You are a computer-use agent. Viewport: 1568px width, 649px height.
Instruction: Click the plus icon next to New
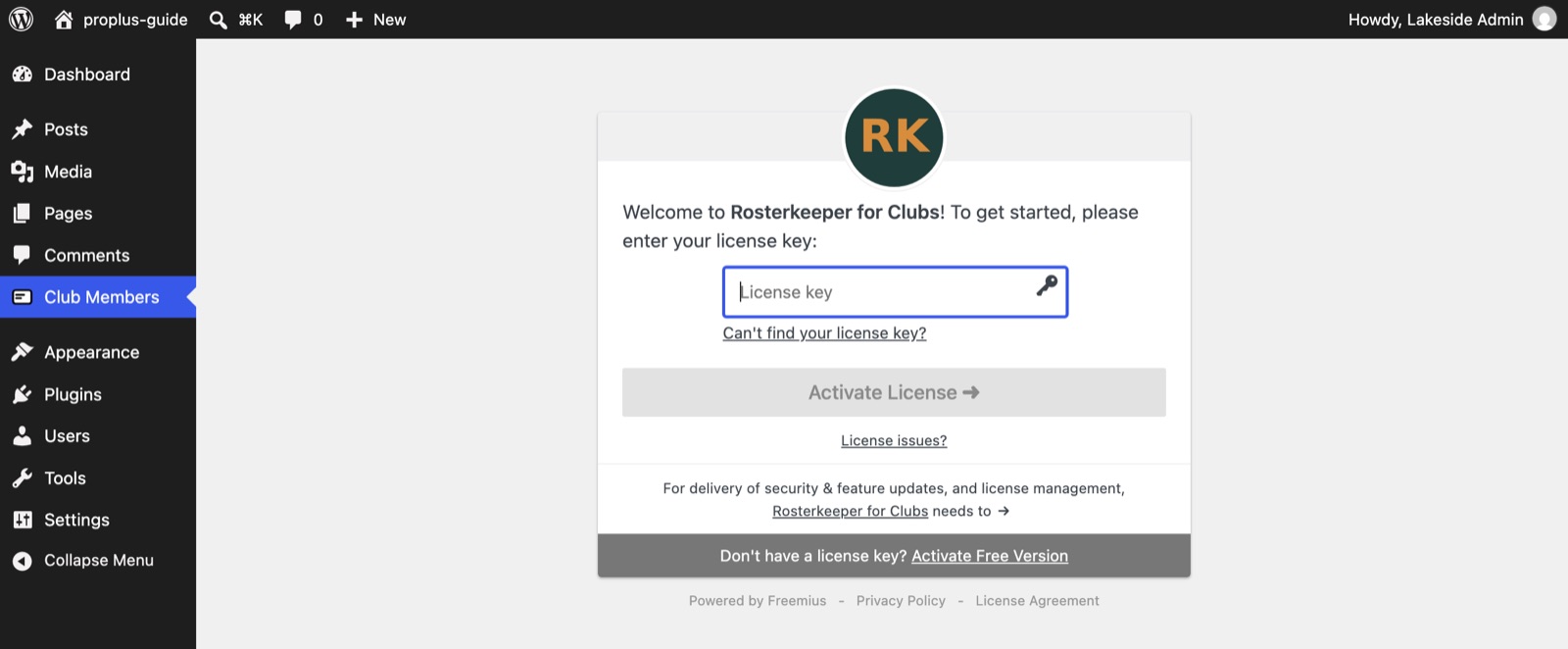pos(354,20)
